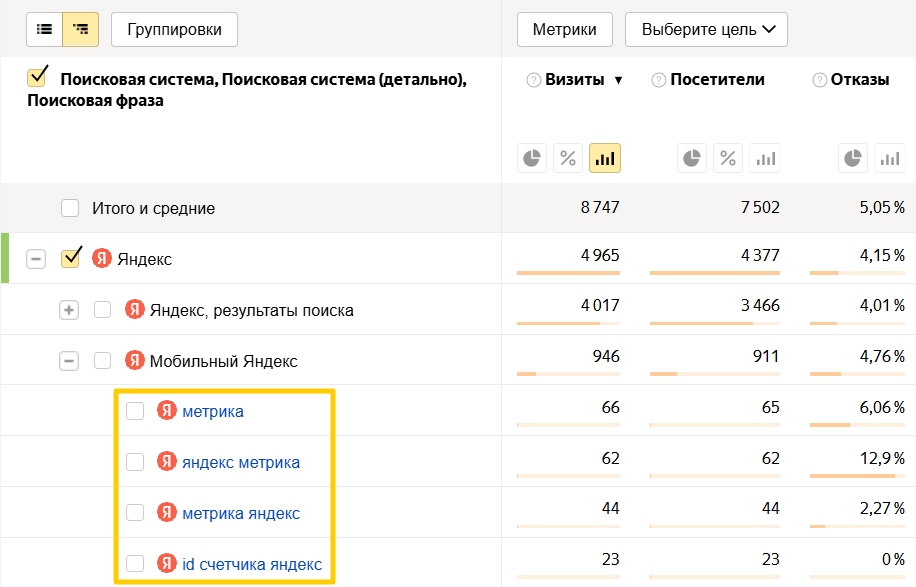916x587 pixels.
Task: Tick checkbox for Мобильный Яндекс row
Action: click(102, 361)
